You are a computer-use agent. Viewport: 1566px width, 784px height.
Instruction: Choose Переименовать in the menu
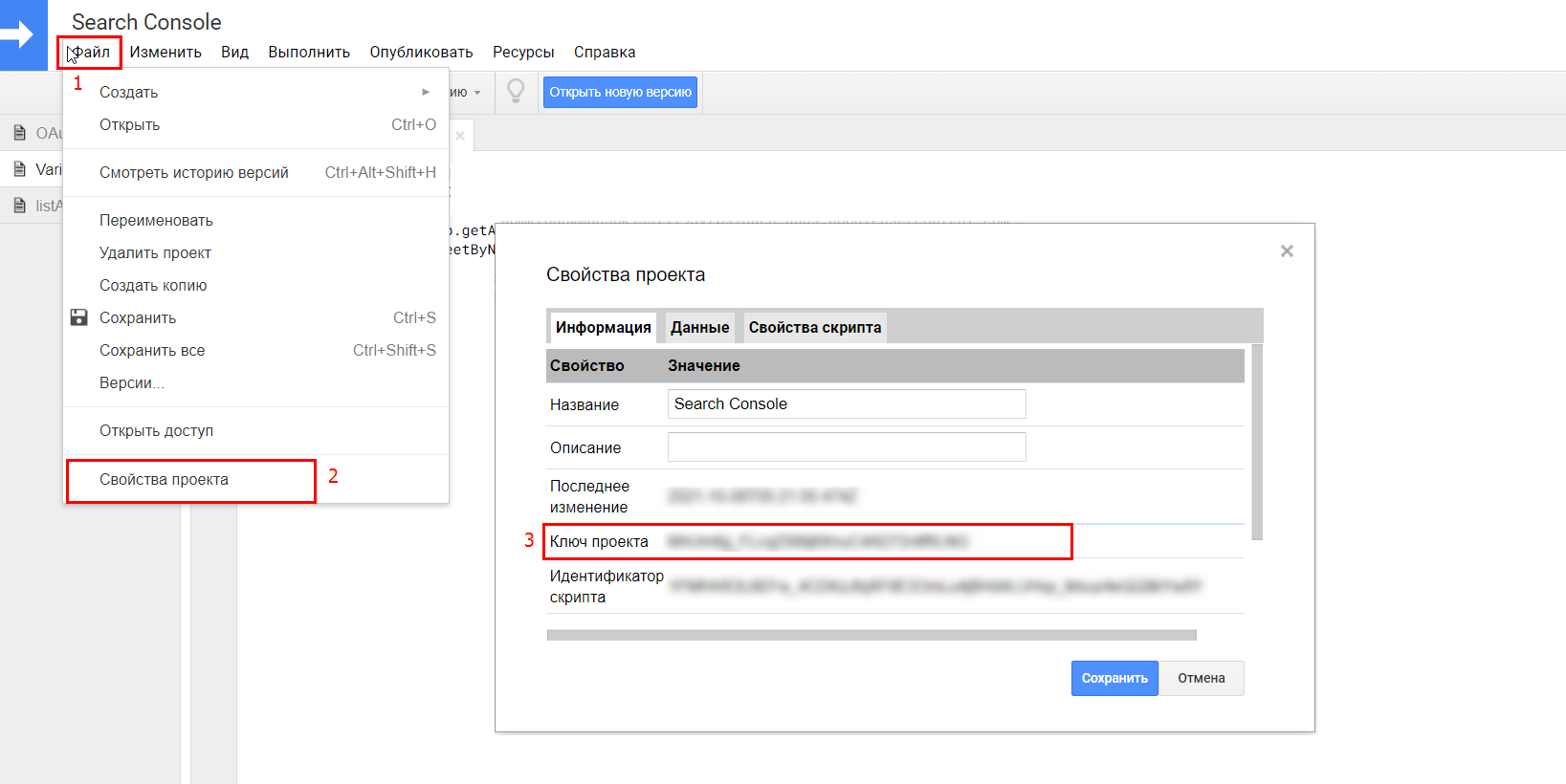[256, 220]
